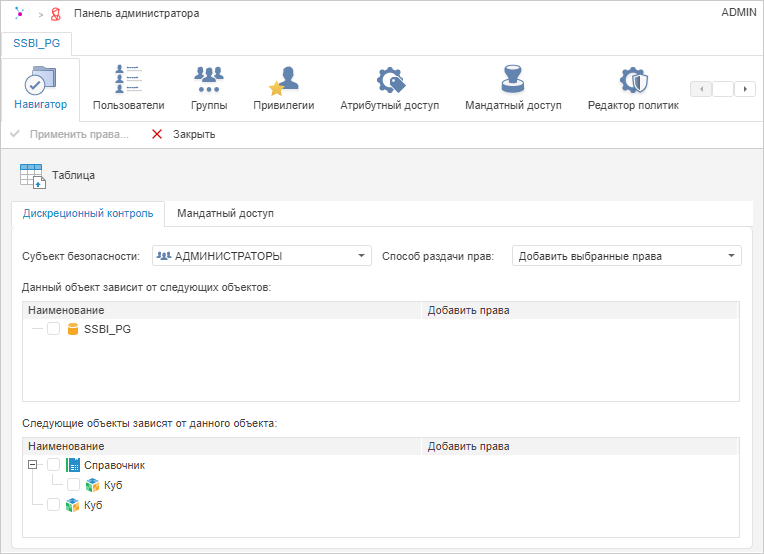Click the Закрыть (Close) button
Viewport: 764px width, 554px height.
[183, 134]
